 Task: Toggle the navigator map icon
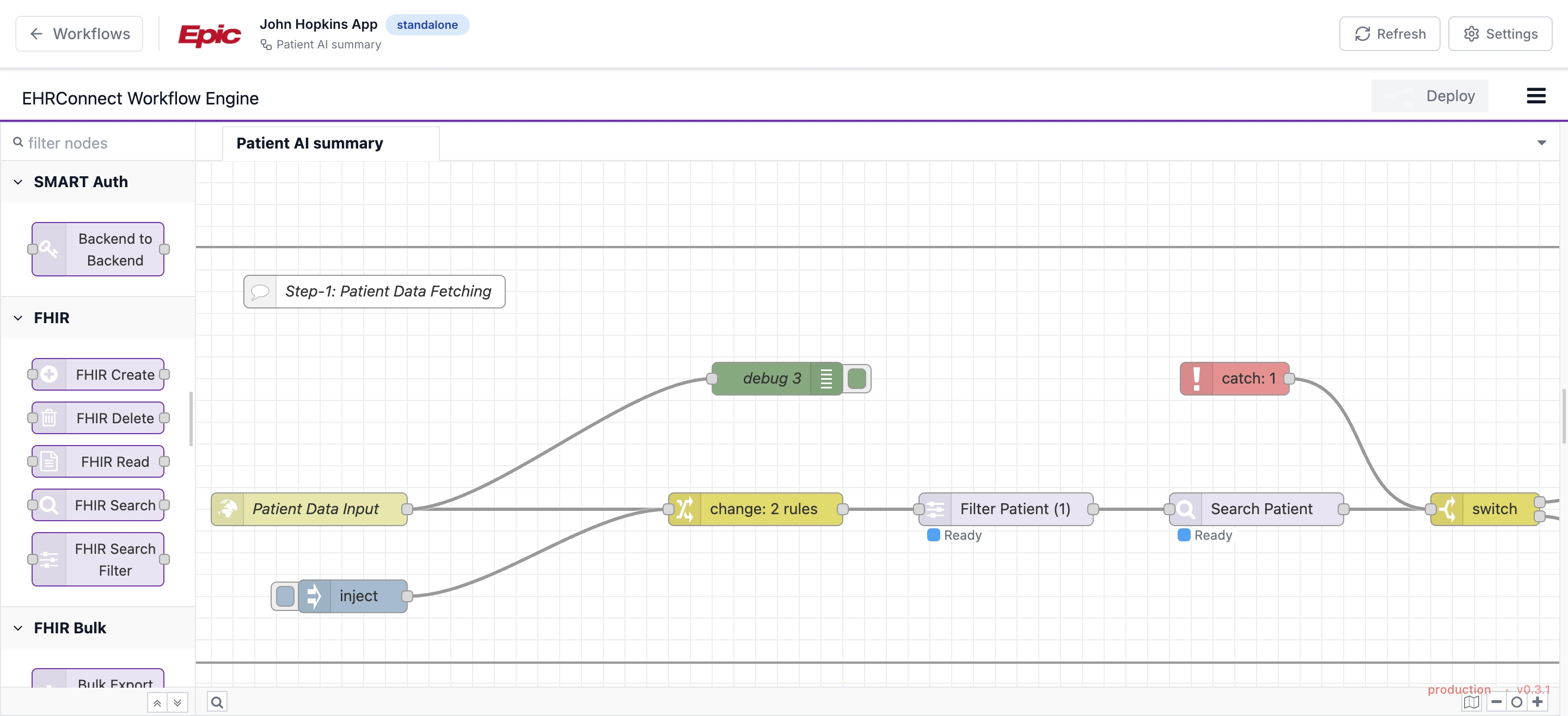1471,702
